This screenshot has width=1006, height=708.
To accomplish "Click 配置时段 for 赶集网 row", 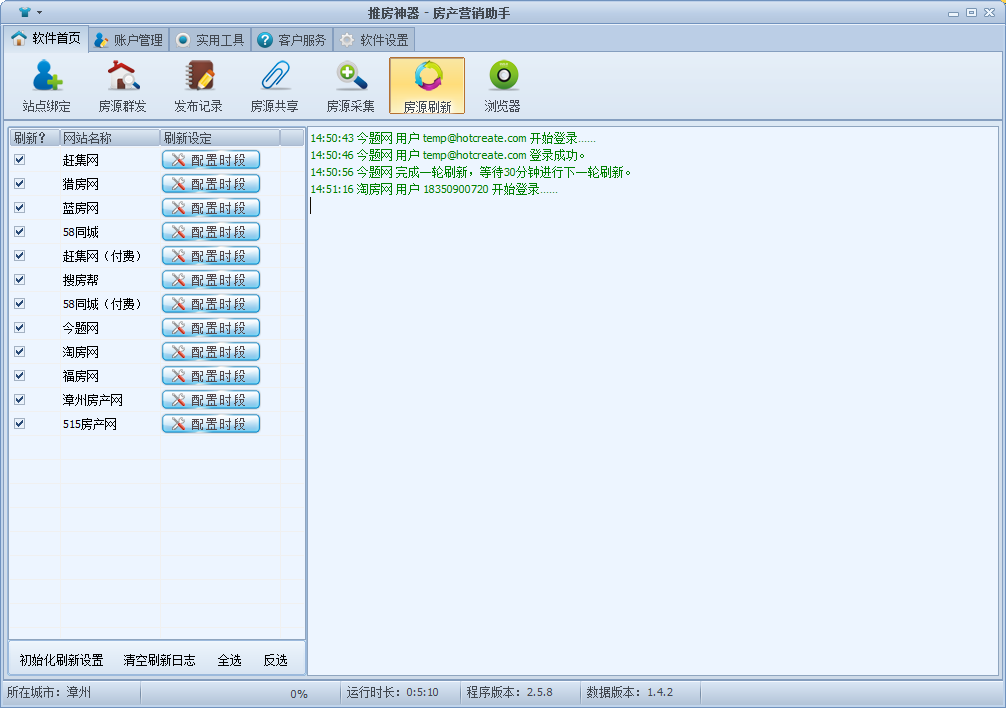I will pyautogui.click(x=211, y=160).
